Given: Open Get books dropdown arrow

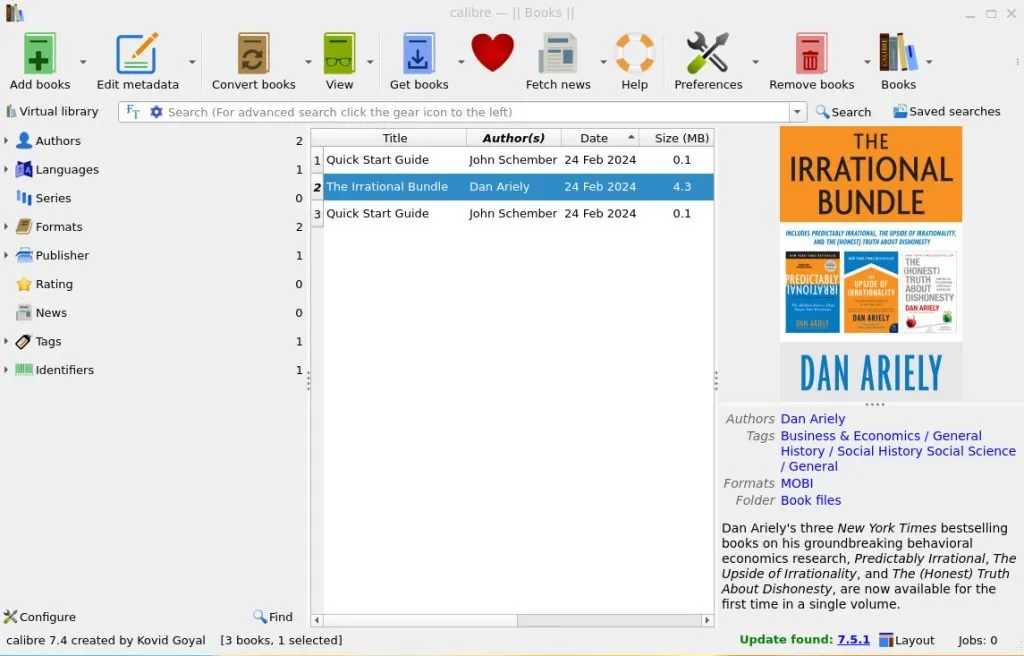Looking at the screenshot, I should [x=461, y=62].
